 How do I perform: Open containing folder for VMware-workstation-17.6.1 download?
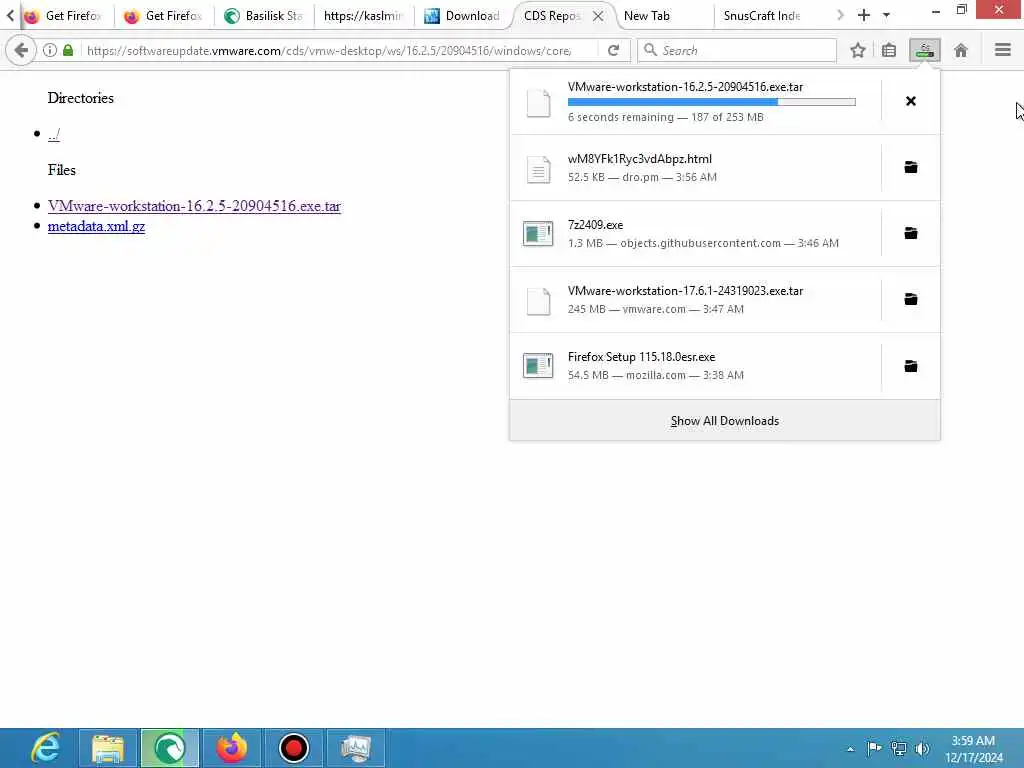click(x=911, y=299)
